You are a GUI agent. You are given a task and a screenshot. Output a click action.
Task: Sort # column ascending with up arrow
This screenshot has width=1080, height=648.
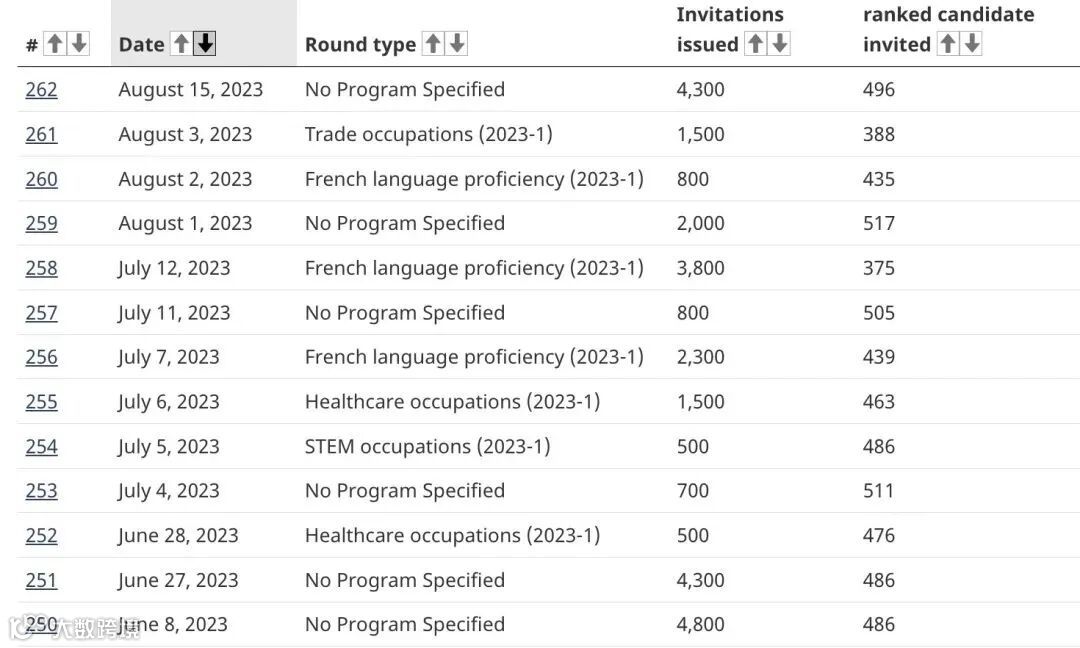click(x=55, y=44)
